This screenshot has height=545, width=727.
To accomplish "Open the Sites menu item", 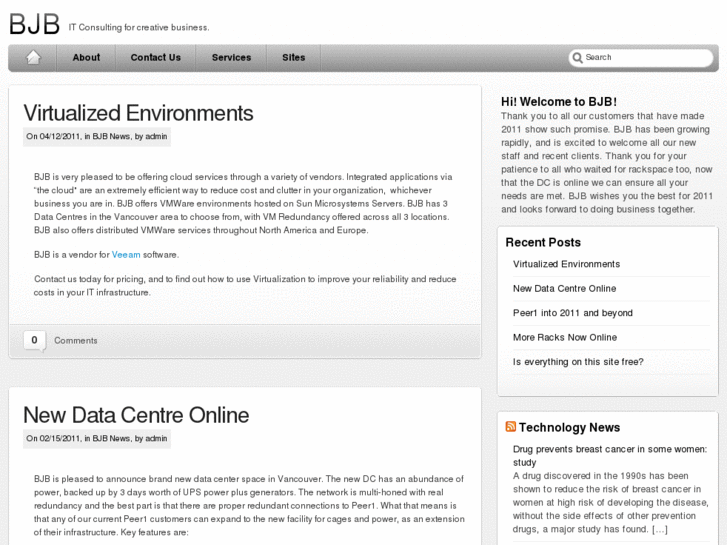I will [293, 58].
